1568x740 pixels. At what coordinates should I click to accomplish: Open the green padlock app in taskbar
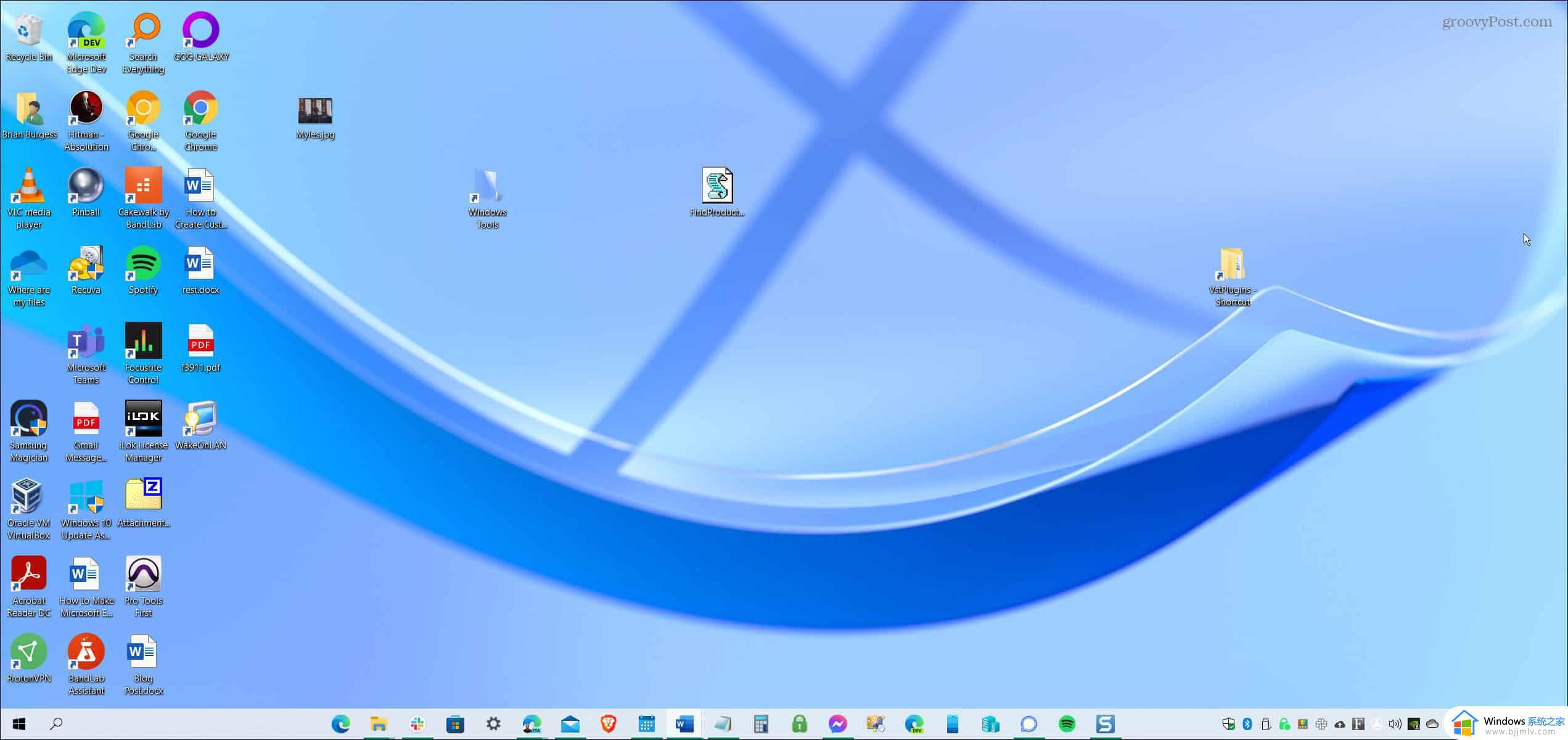(x=800, y=724)
